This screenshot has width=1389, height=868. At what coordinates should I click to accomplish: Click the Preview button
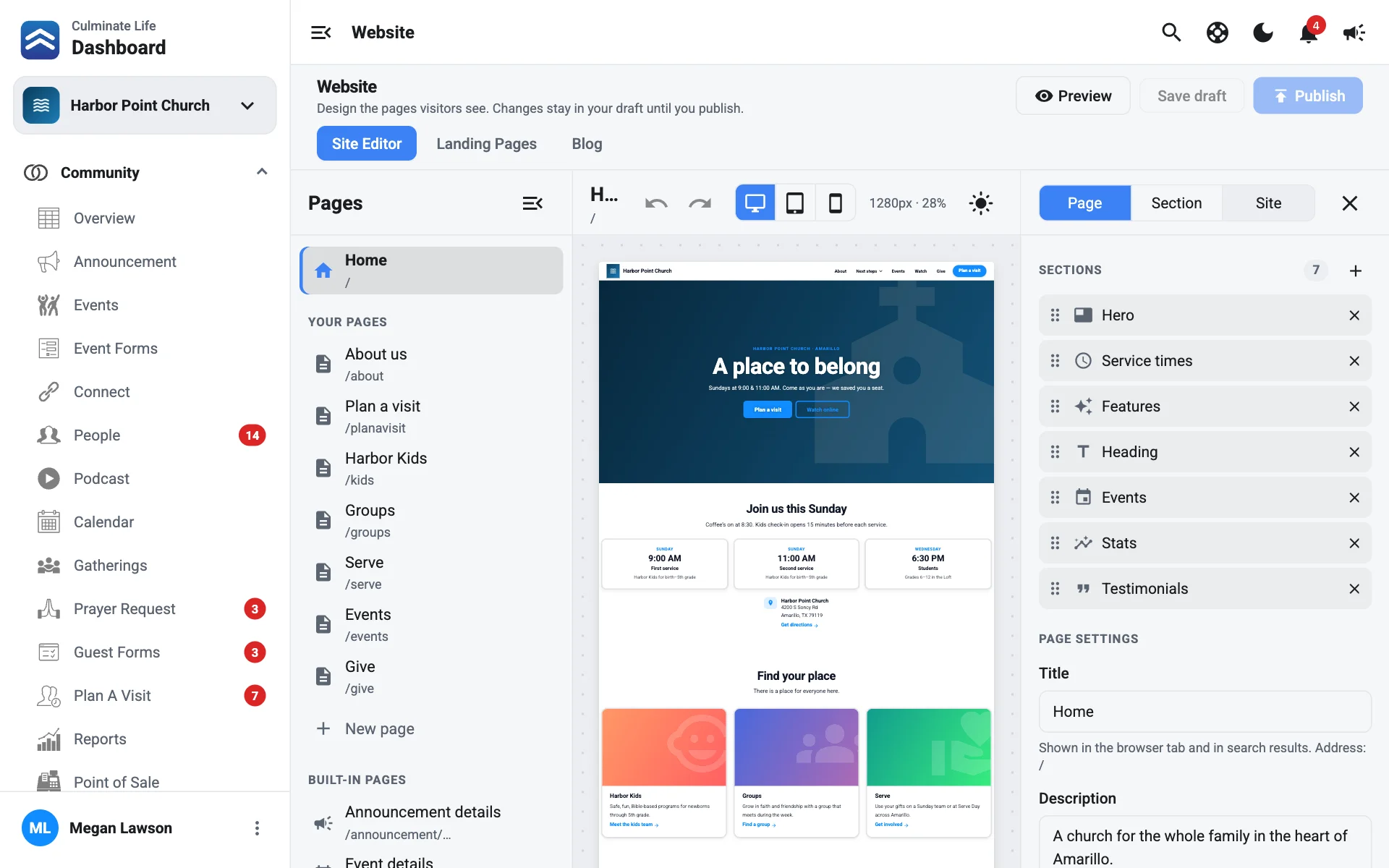1073,95
